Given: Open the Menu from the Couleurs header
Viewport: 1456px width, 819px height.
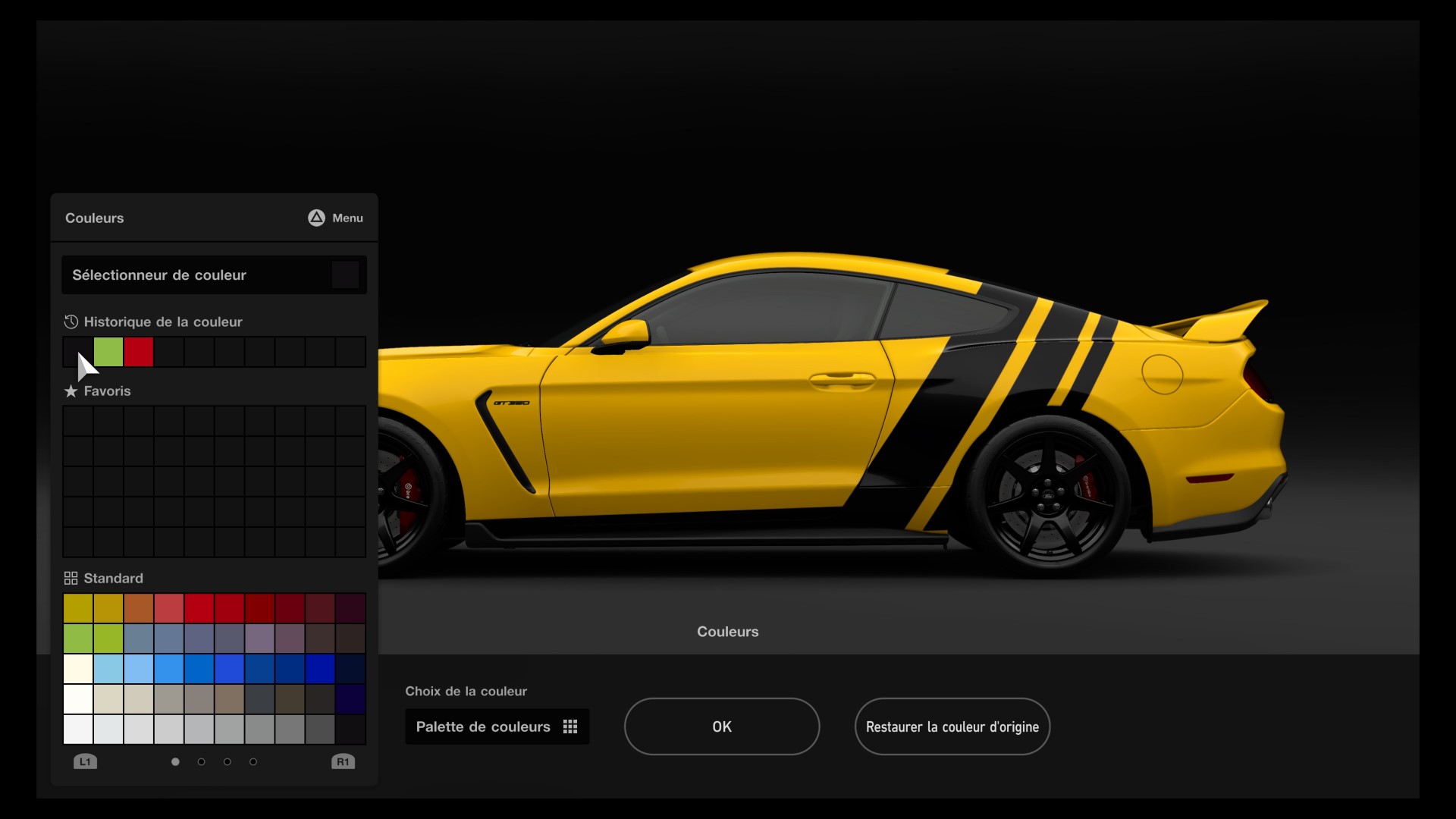Looking at the screenshot, I should [334, 218].
